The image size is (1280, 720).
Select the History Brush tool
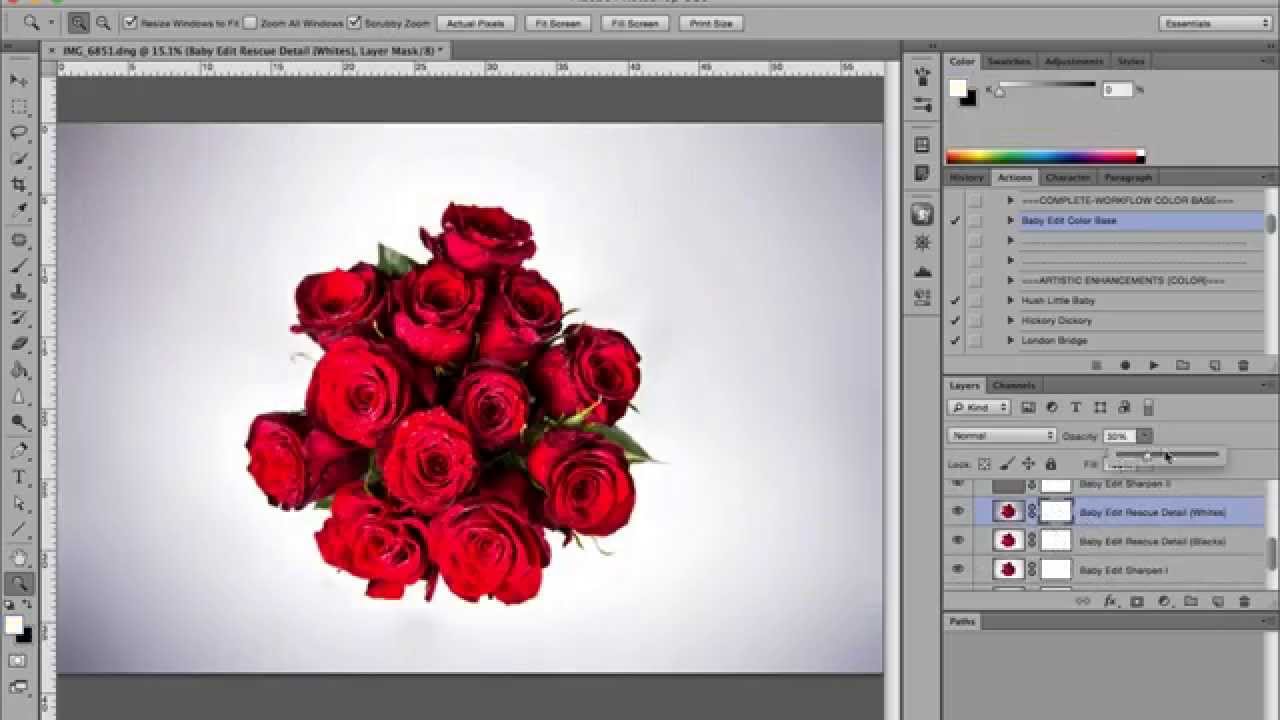pos(19,318)
